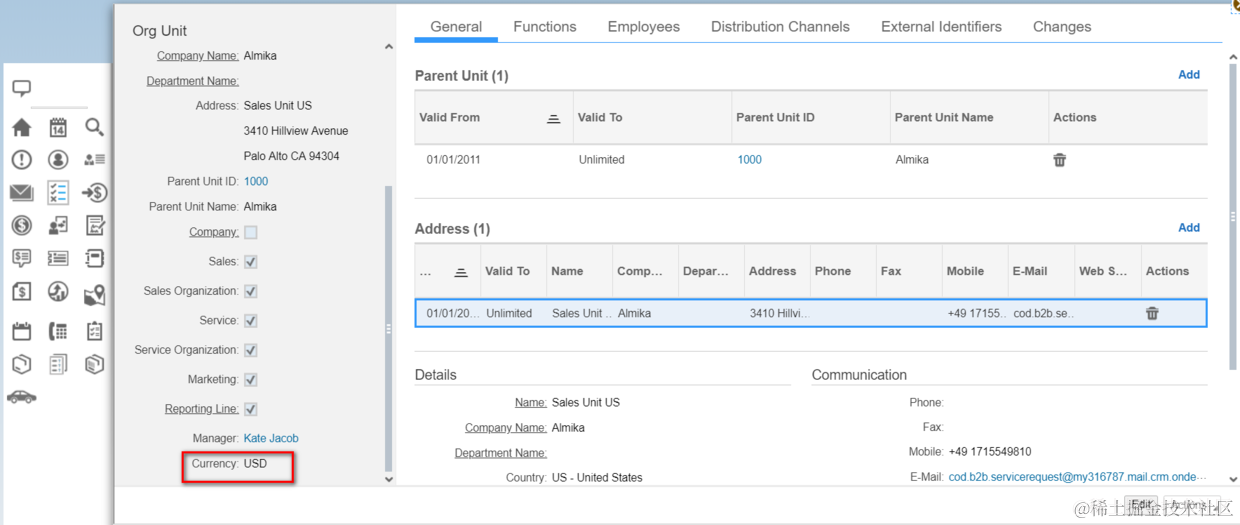Open the calendar icon showing 14
Image resolution: width=1240 pixels, height=525 pixels.
tap(58, 127)
